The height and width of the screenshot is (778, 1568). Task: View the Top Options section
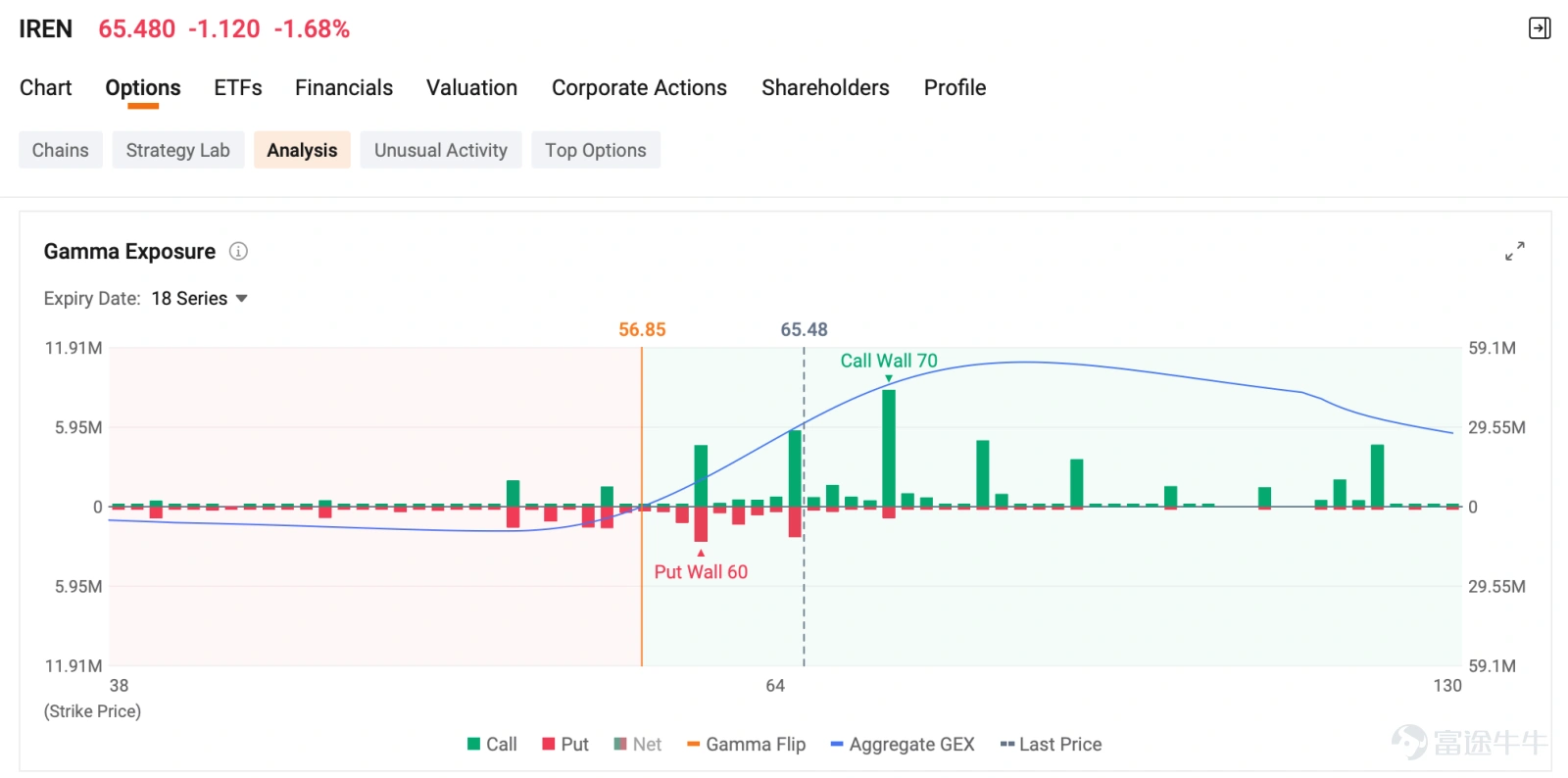click(596, 150)
